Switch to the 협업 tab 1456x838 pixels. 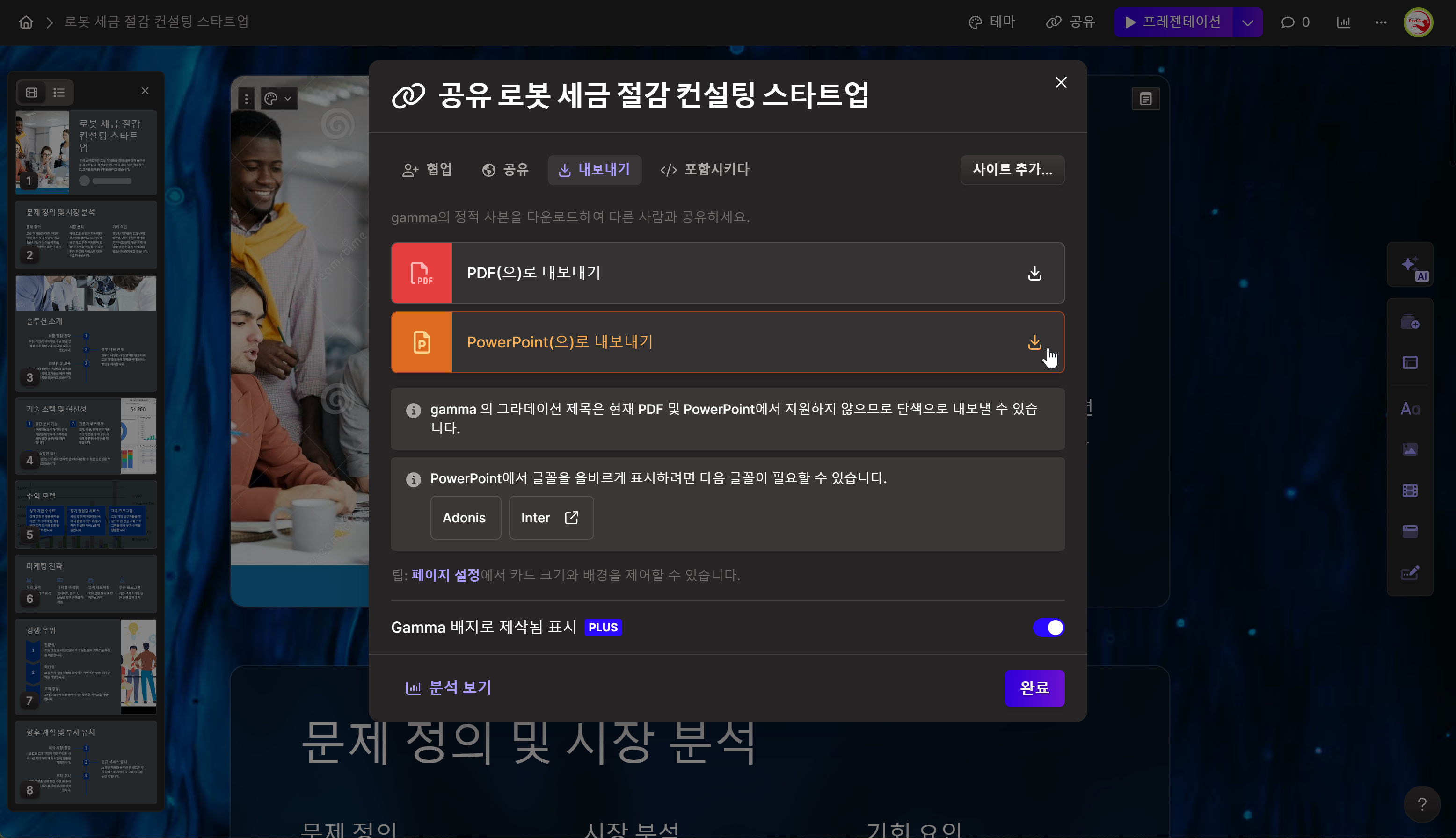427,169
